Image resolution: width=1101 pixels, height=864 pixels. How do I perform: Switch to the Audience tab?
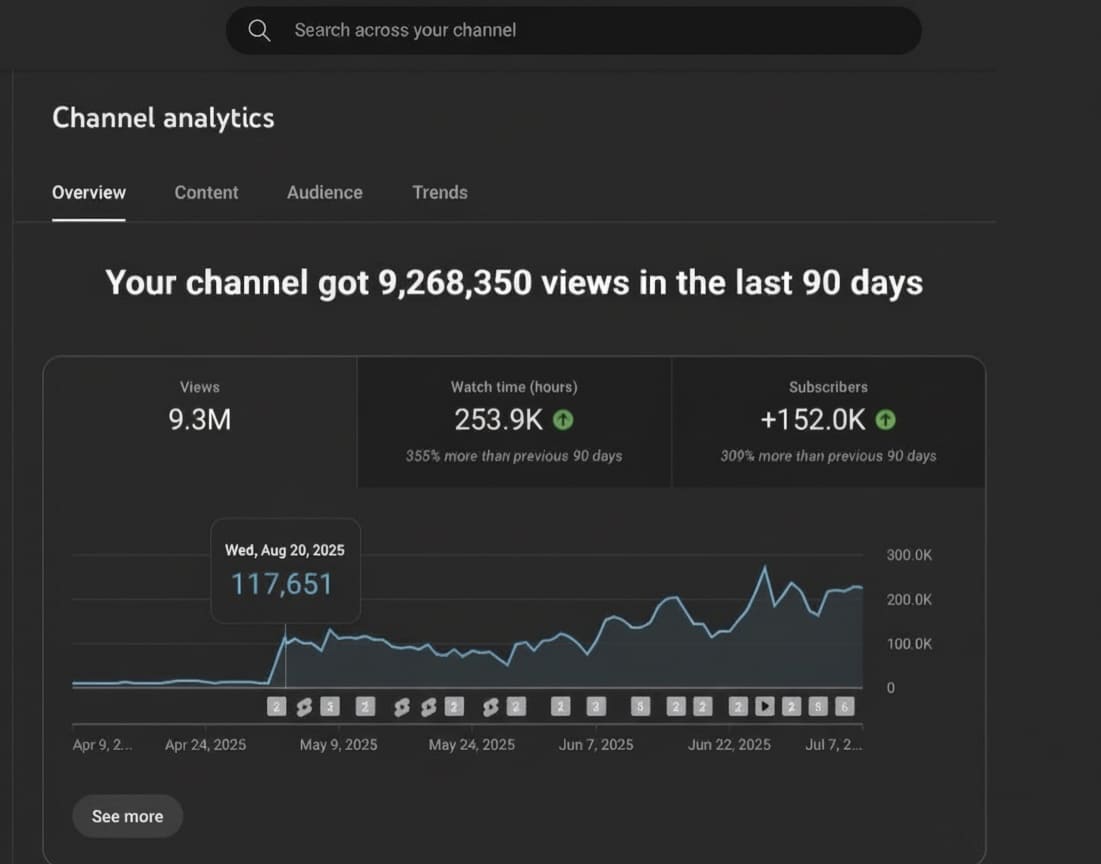tap(325, 193)
